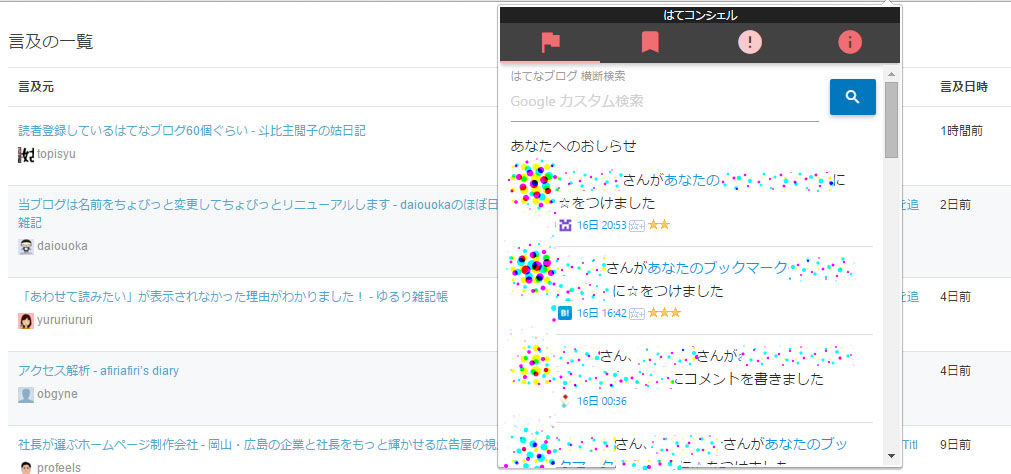Click the 9日前 date cell

(x=956, y=445)
